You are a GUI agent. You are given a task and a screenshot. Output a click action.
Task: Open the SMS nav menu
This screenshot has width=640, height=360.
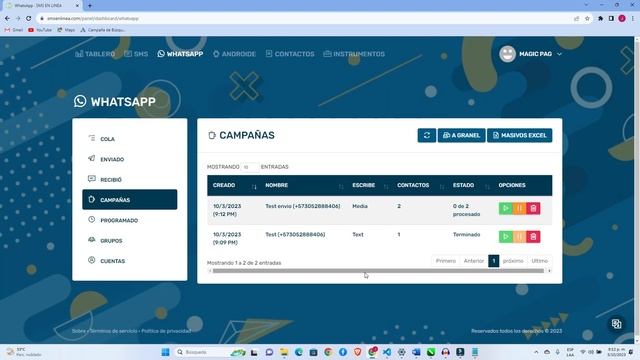(x=136, y=54)
